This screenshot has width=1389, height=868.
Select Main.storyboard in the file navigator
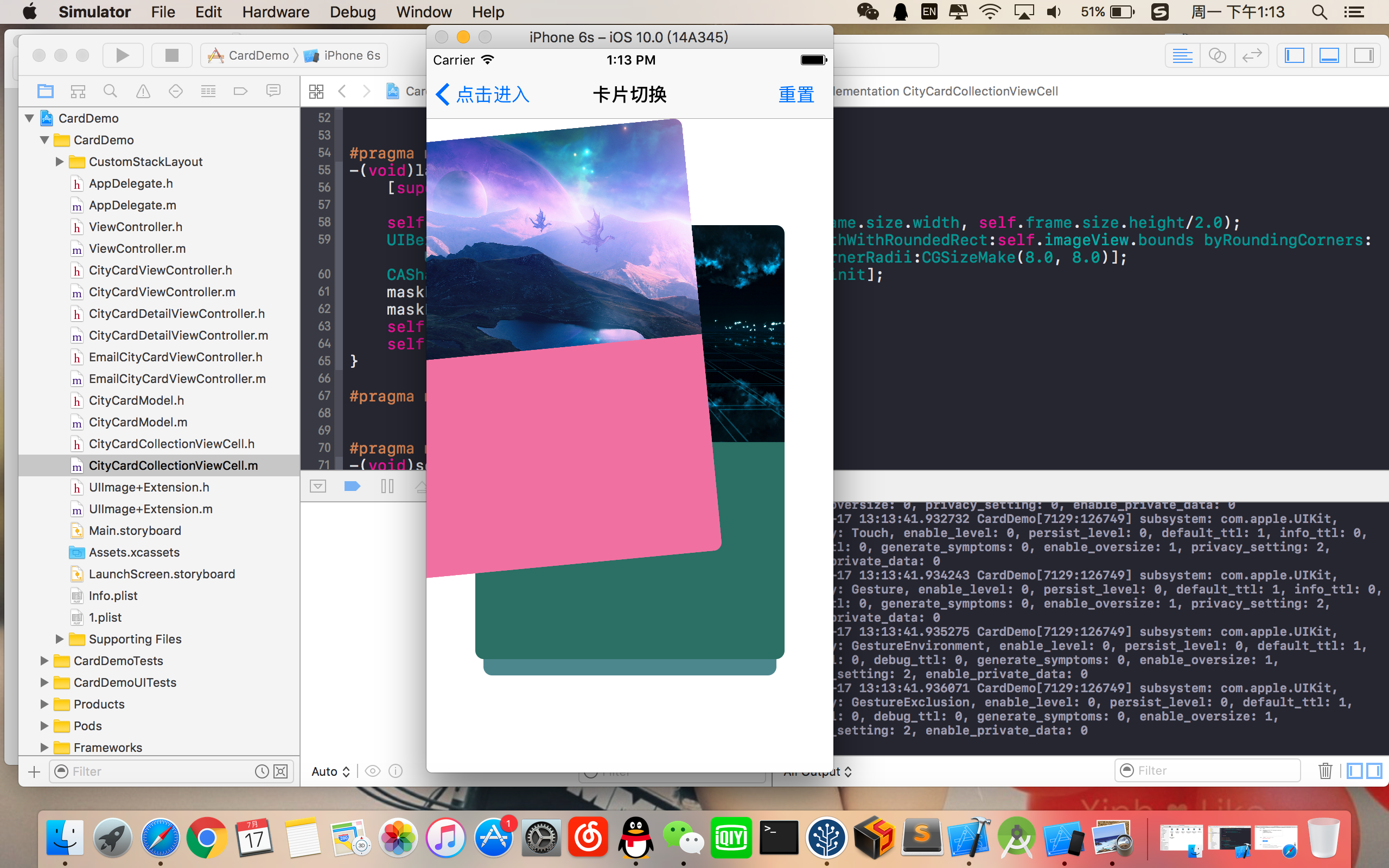tap(135, 531)
